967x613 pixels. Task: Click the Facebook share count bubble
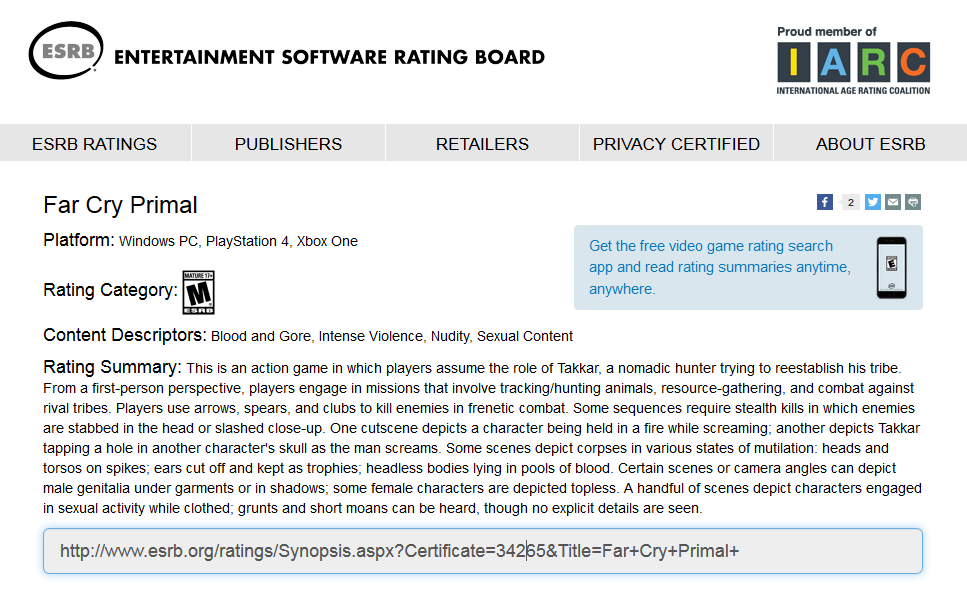click(x=850, y=202)
